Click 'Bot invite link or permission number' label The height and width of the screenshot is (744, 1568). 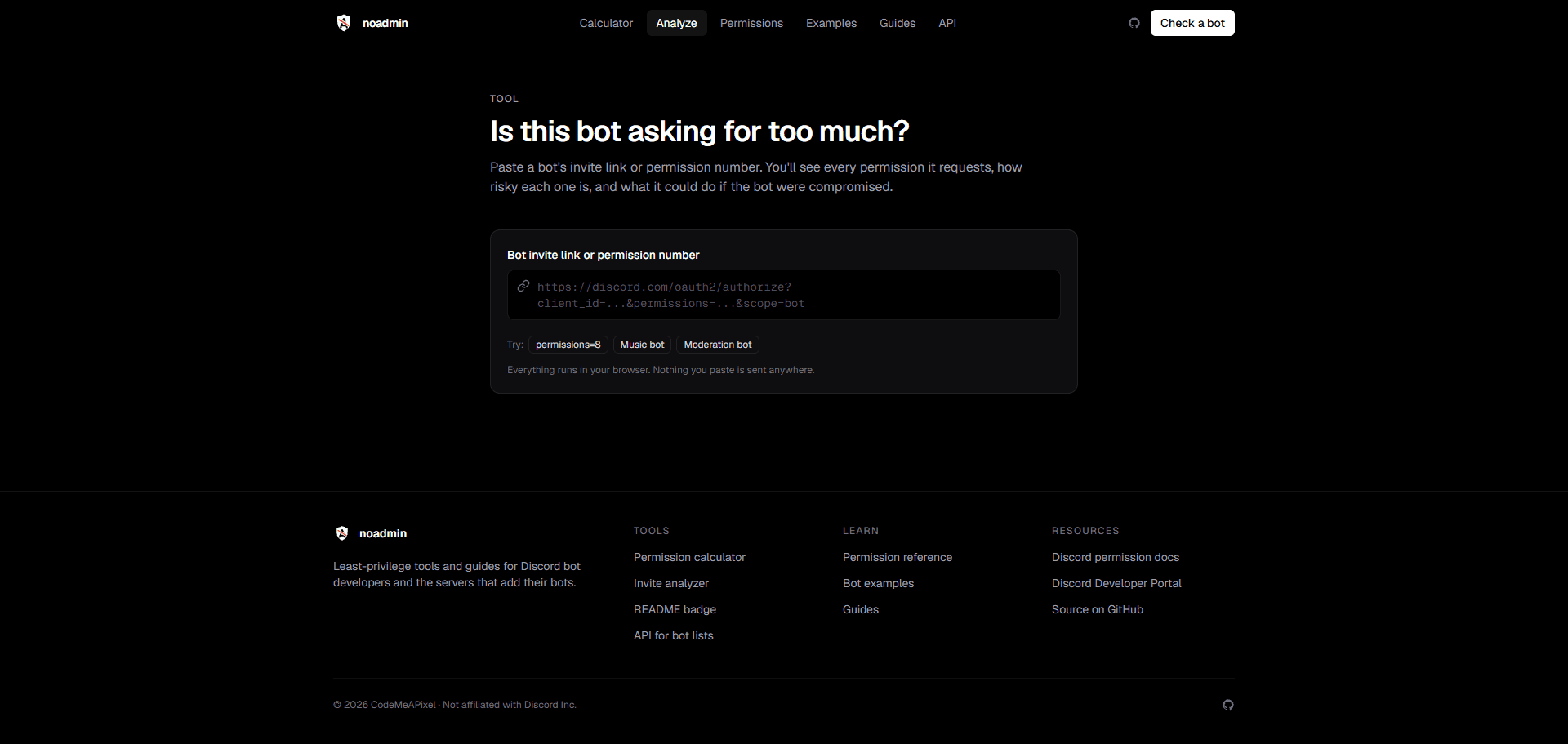[x=603, y=255]
